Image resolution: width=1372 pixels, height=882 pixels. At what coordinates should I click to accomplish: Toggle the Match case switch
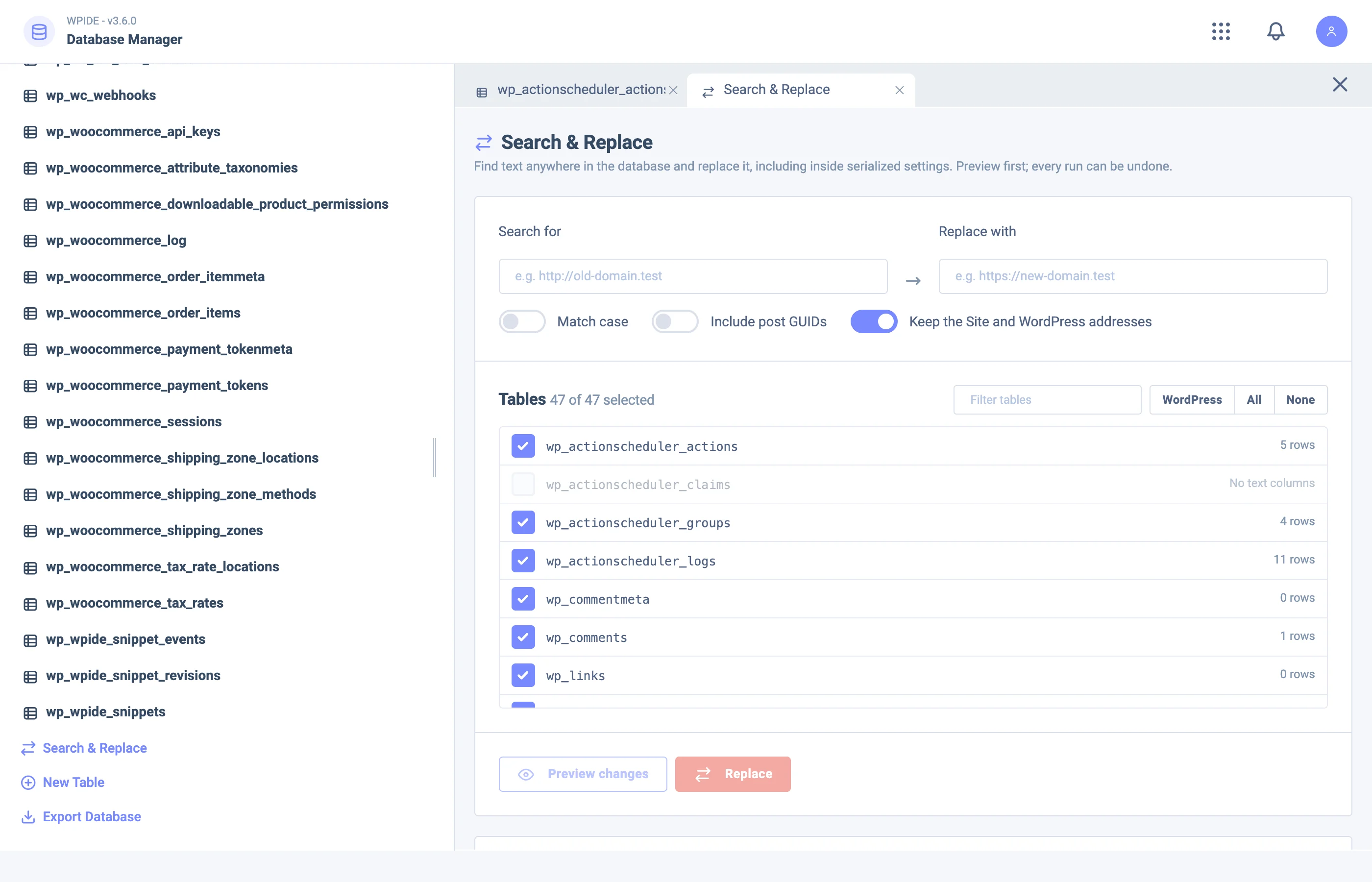[522, 321]
